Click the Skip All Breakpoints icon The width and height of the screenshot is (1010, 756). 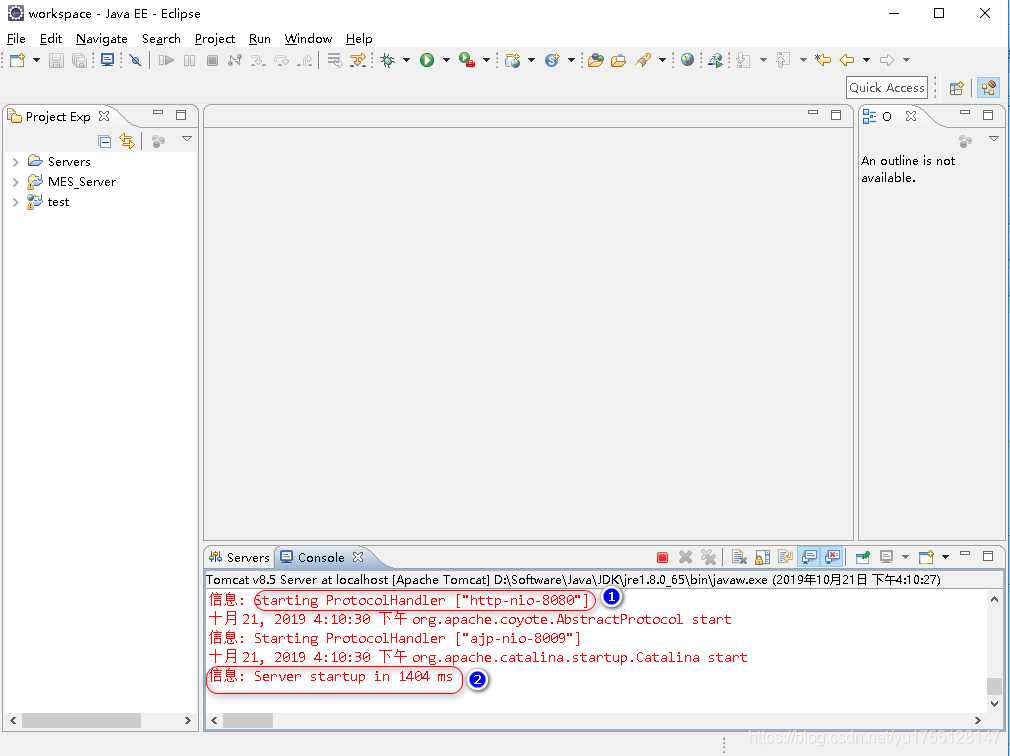coord(135,61)
